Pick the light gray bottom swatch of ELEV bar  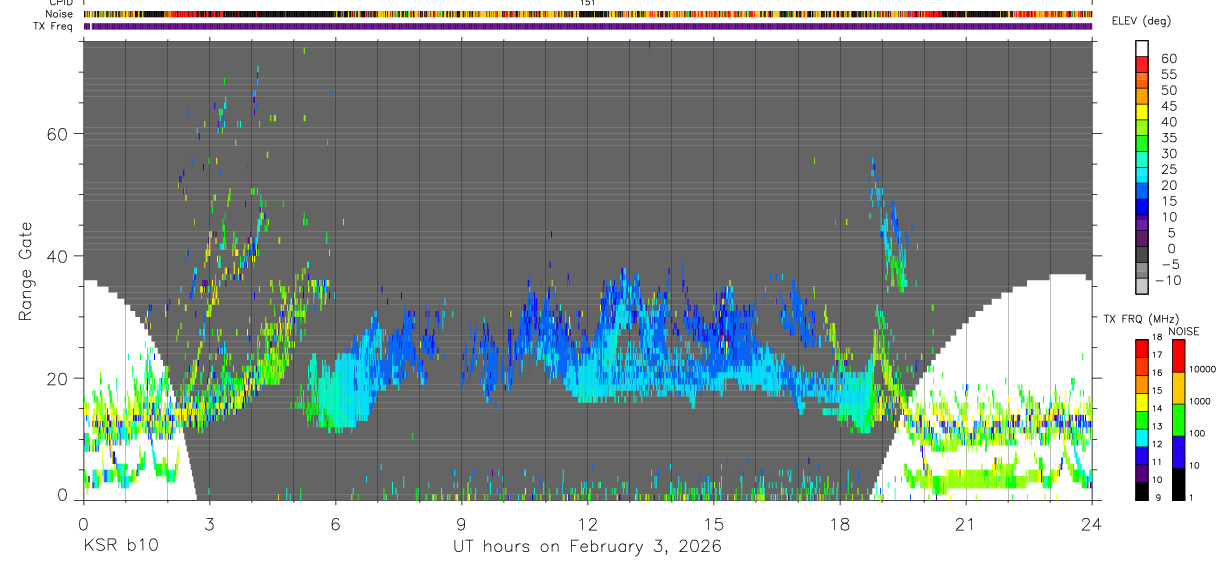pos(1142,287)
